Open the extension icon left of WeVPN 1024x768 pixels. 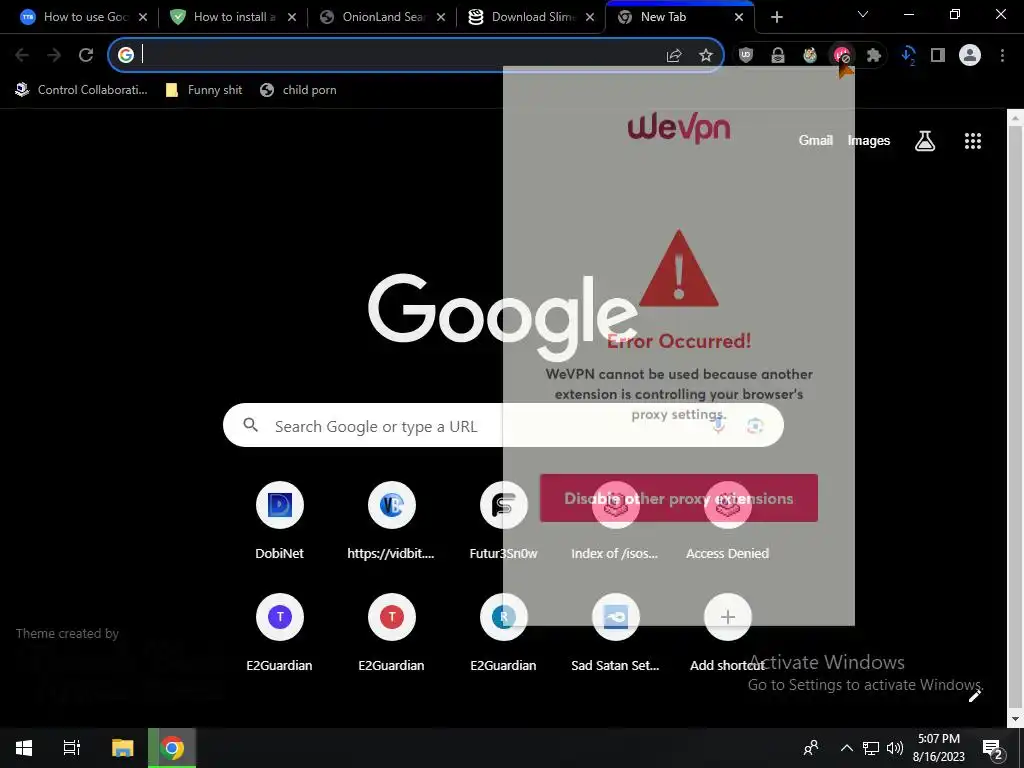pyautogui.click(x=810, y=56)
